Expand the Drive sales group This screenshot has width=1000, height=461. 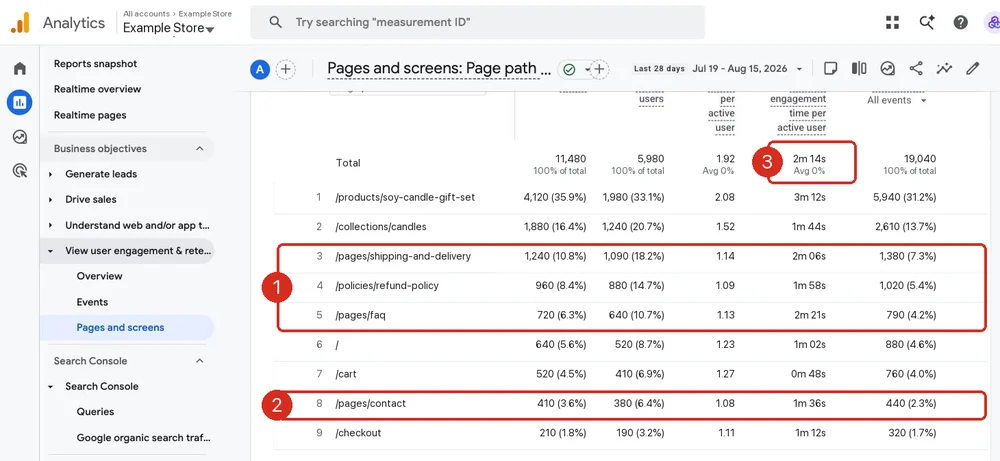pyautogui.click(x=51, y=200)
